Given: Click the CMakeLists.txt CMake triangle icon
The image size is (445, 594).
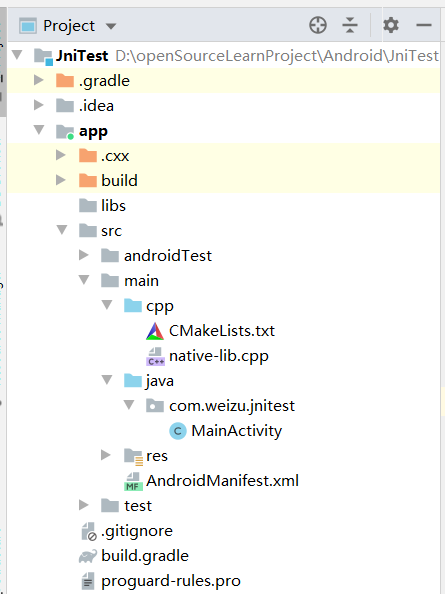Looking at the screenshot, I should [155, 331].
